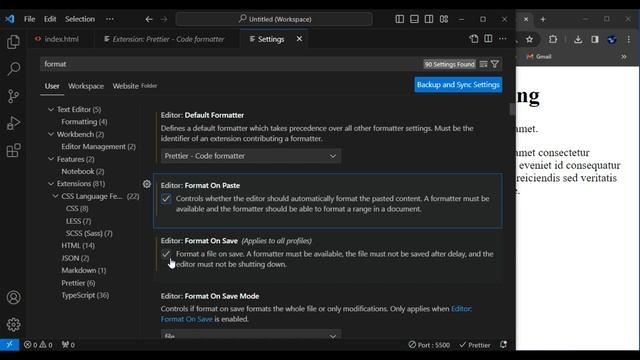Split the editor to the right
Screen dimensions: 640x360
[488, 39]
